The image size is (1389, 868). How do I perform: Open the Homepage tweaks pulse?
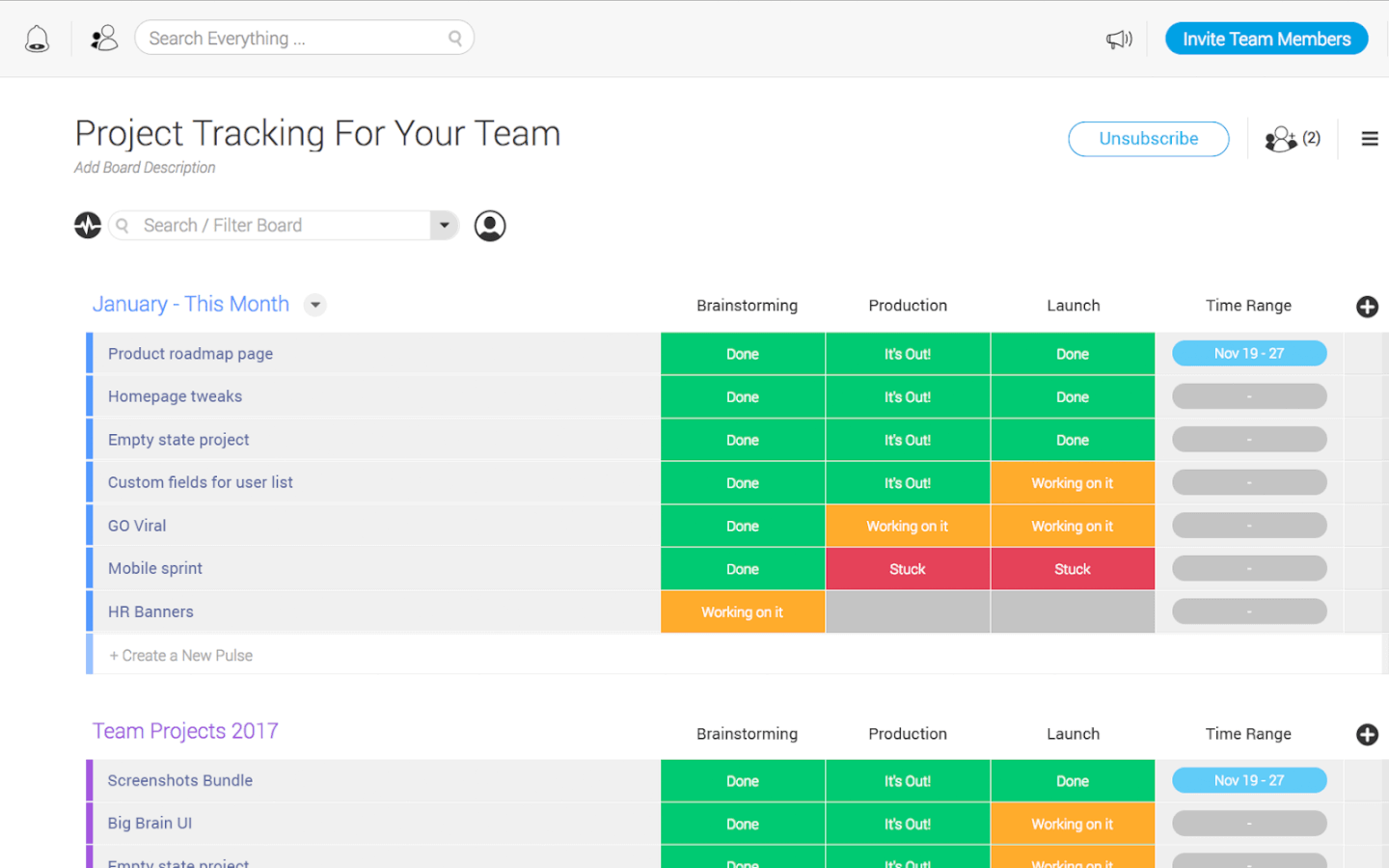point(175,396)
